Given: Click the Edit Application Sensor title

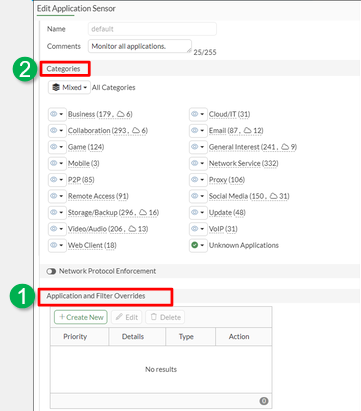Looking at the screenshot, I should click(76, 9).
